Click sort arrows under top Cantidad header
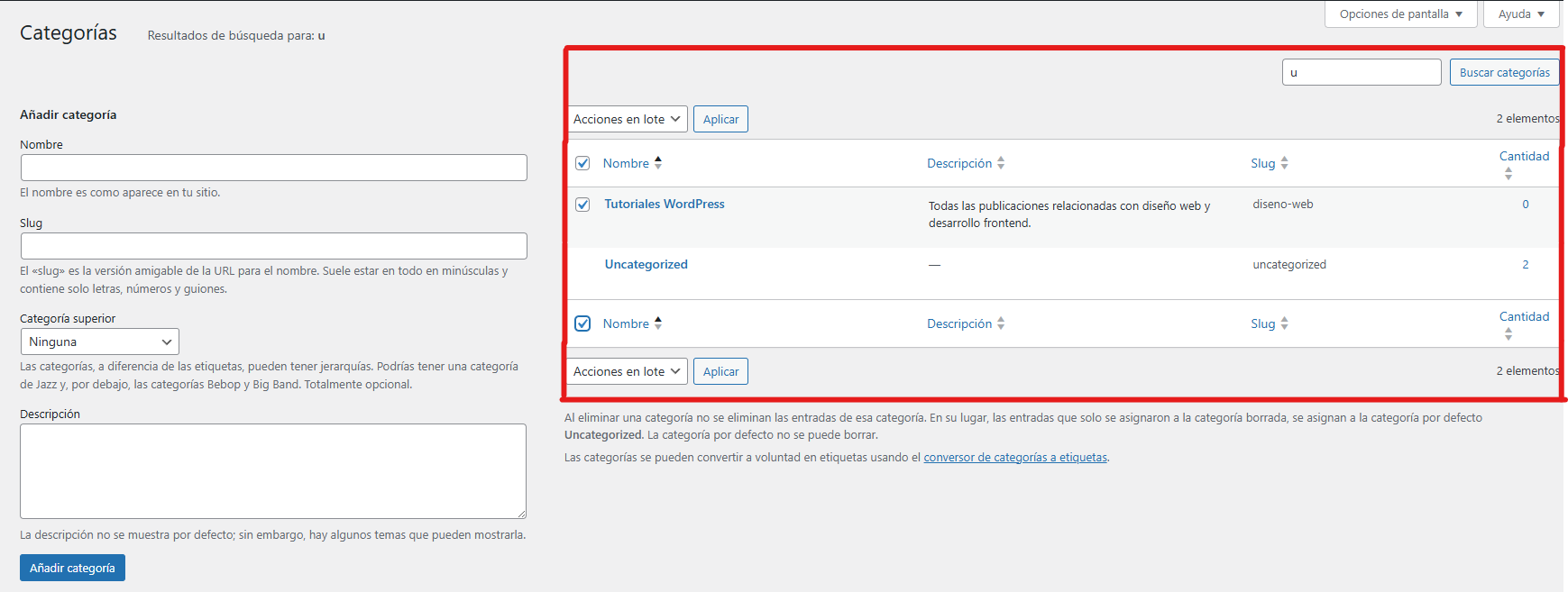The height and width of the screenshot is (592, 1568). pyautogui.click(x=1508, y=174)
